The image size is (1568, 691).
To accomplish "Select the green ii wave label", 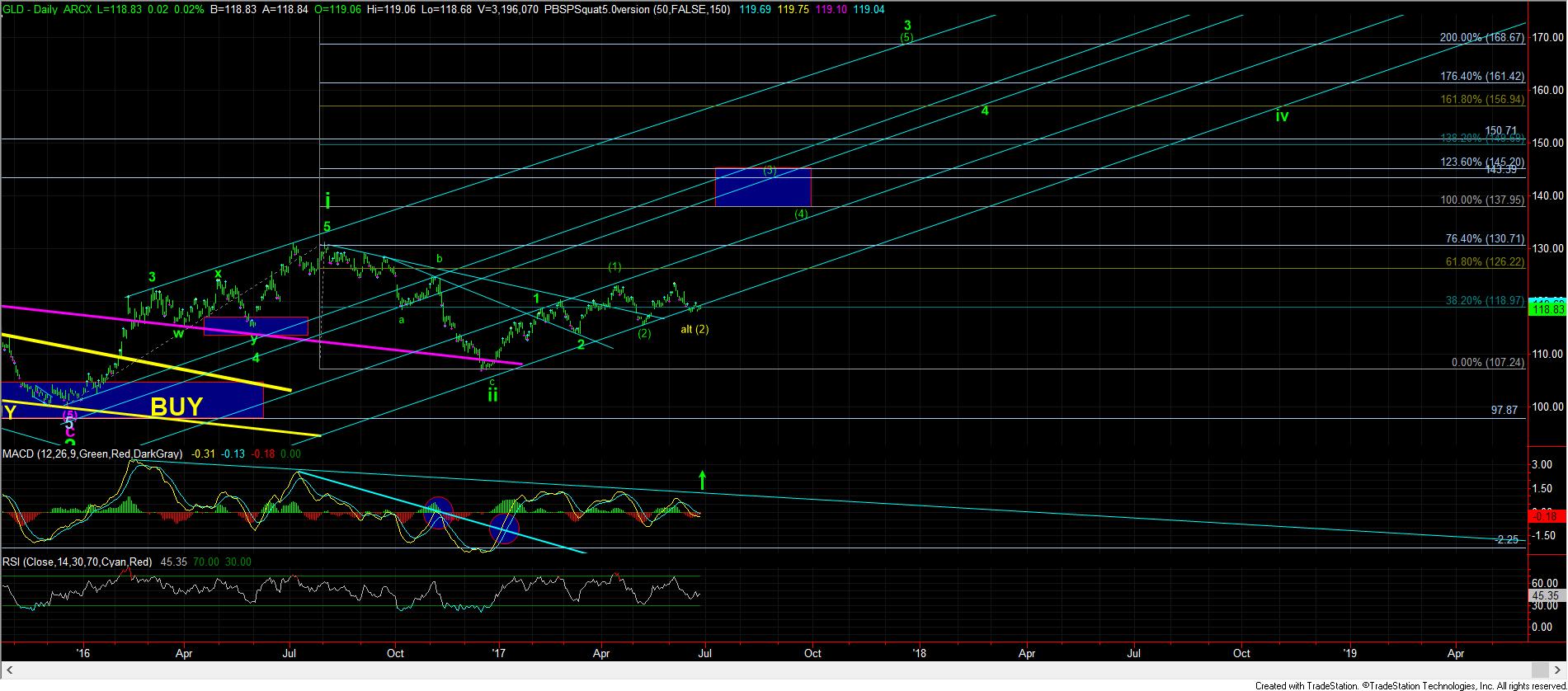I will coord(492,395).
